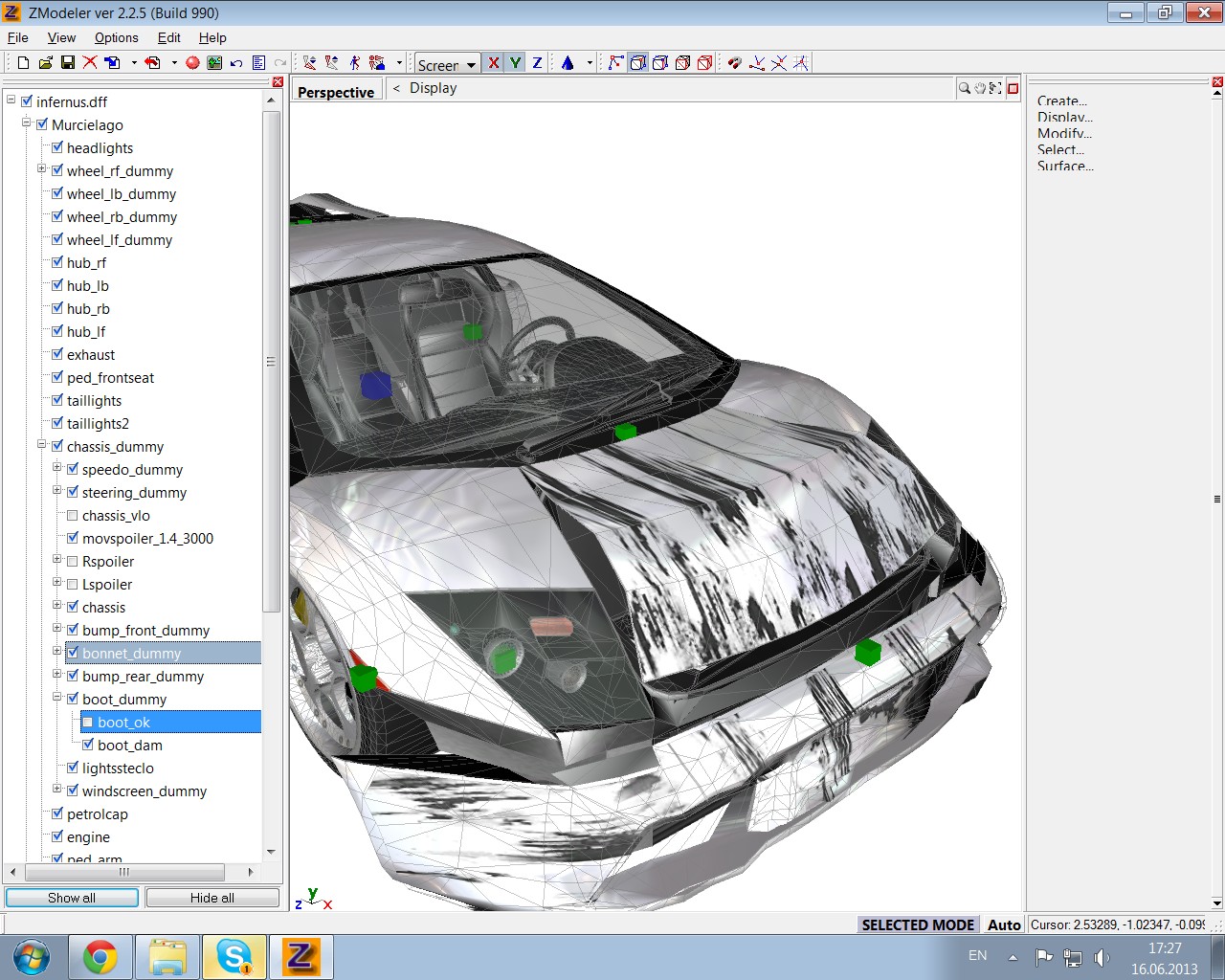
Task: Click the document properties toolbar icon
Action: (x=258, y=63)
